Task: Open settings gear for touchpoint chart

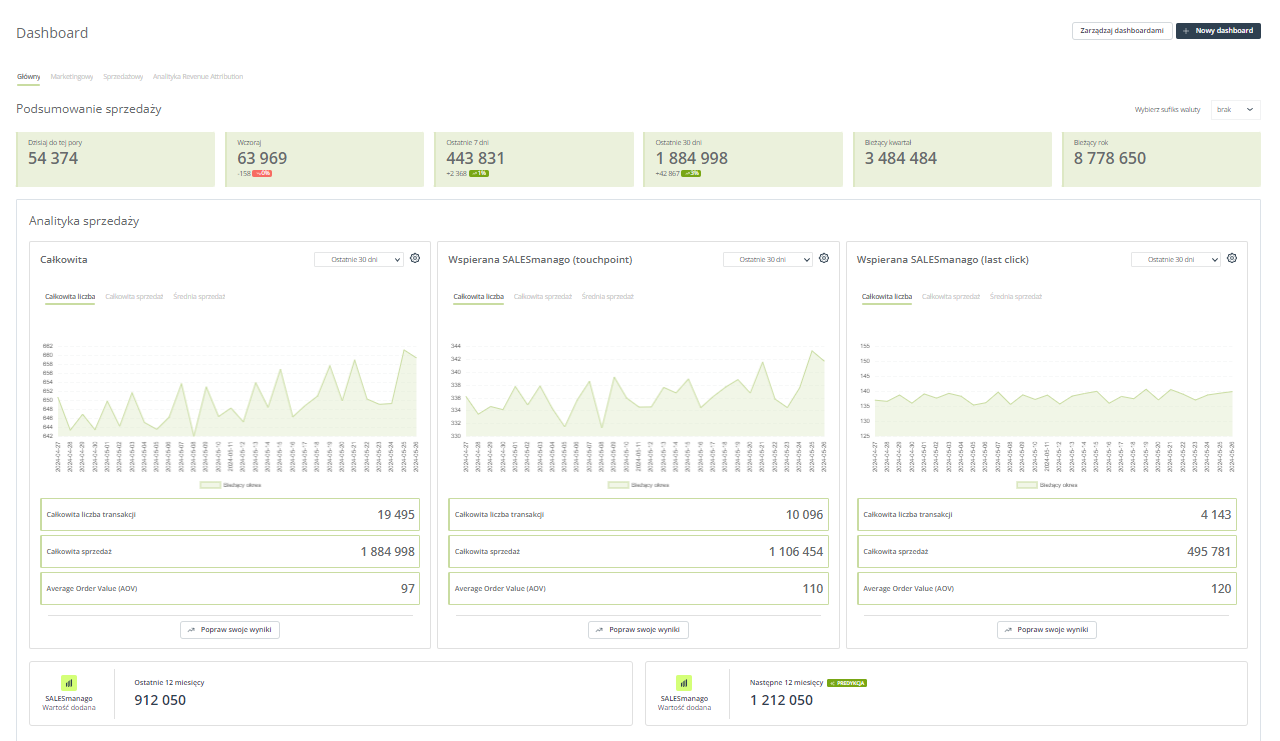Action: pyautogui.click(x=824, y=258)
